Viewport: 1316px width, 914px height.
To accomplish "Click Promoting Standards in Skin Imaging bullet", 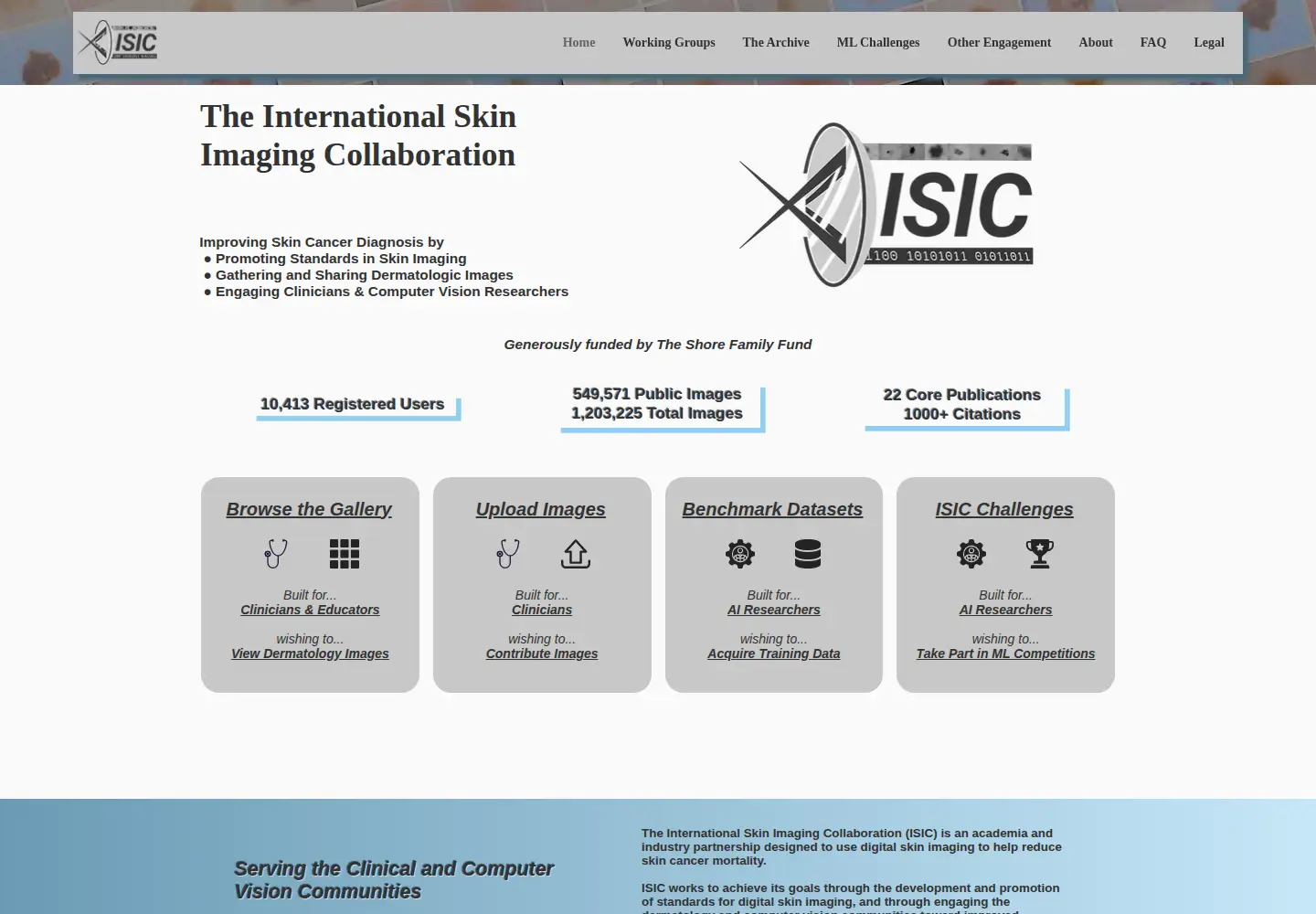I will tap(341, 259).
